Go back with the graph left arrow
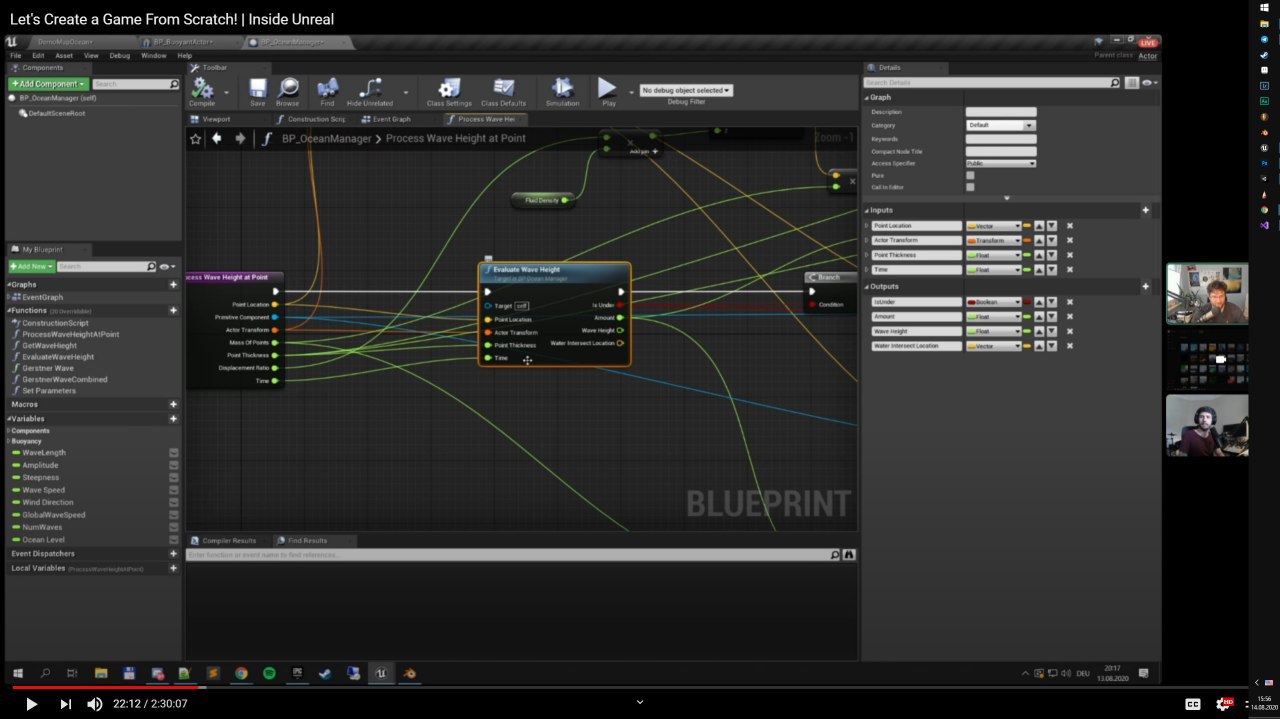 click(216, 139)
